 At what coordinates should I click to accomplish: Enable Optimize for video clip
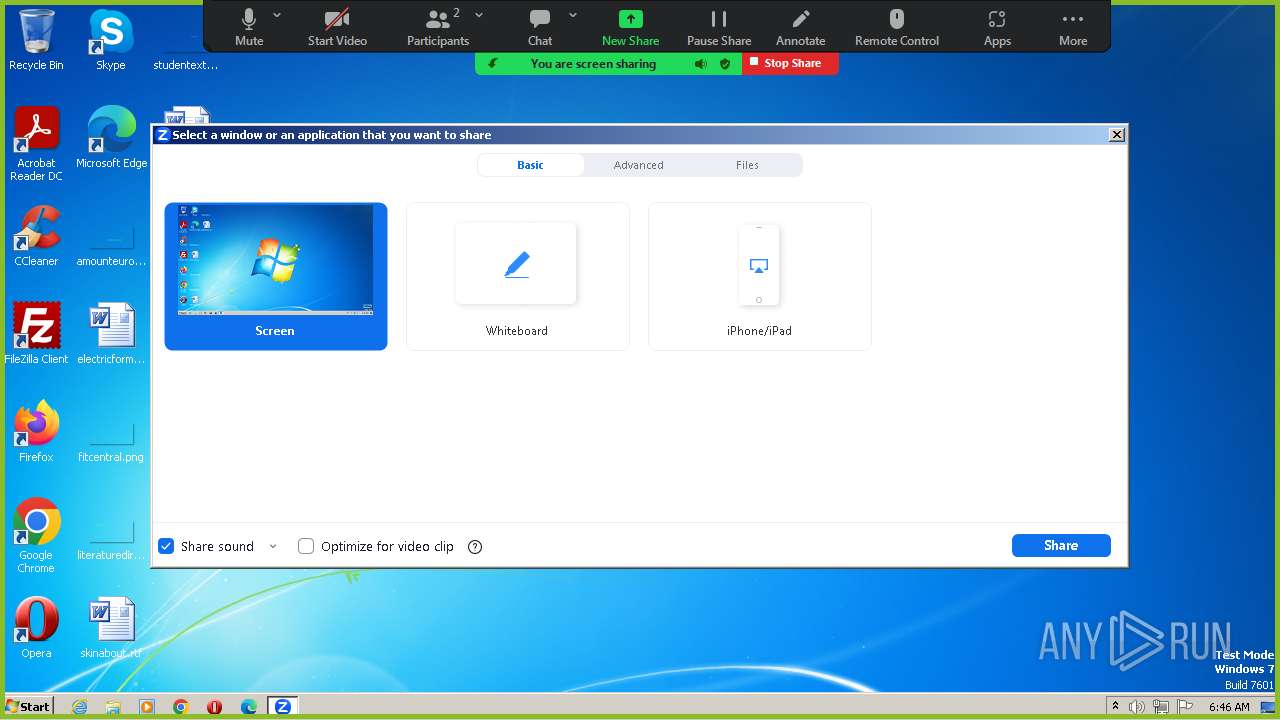pyautogui.click(x=306, y=546)
